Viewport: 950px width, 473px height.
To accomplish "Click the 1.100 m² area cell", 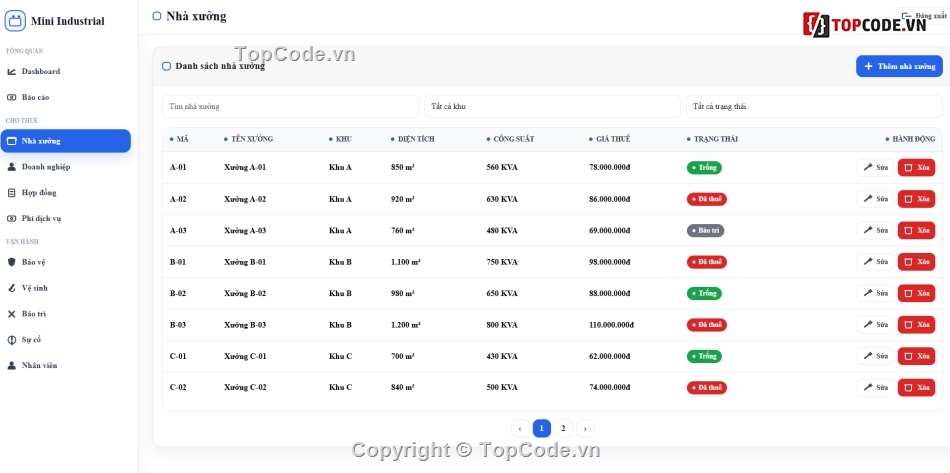I will click(406, 262).
